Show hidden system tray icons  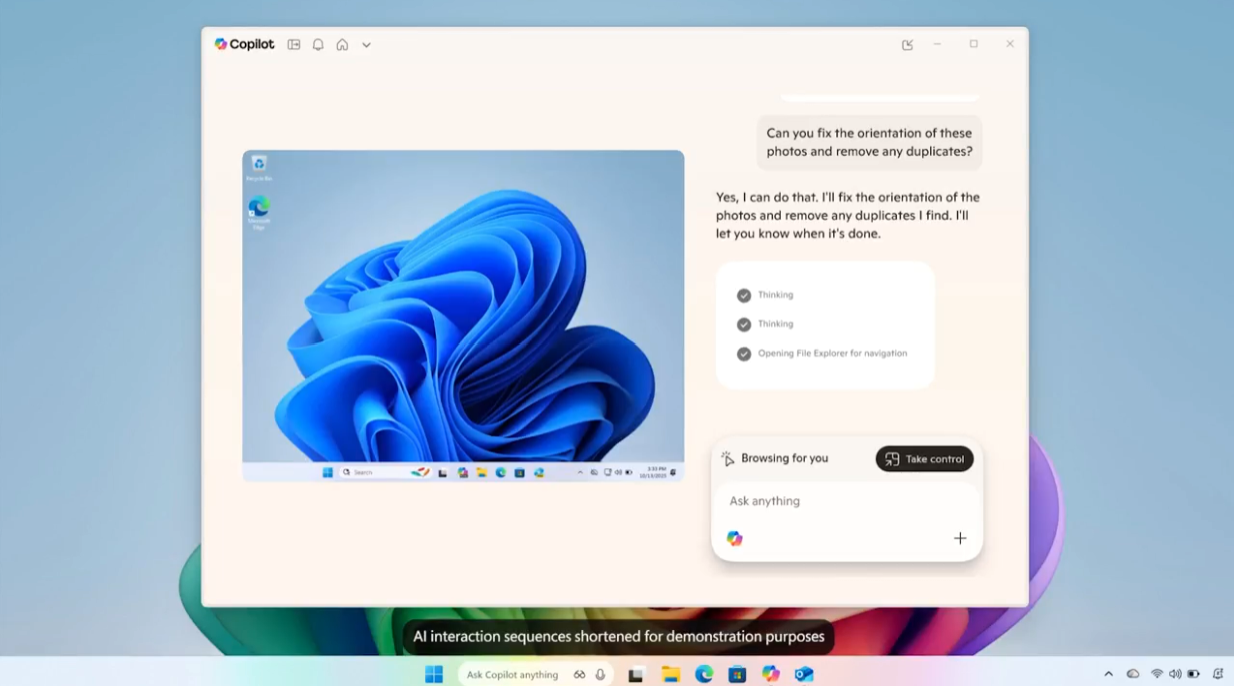(x=1108, y=675)
